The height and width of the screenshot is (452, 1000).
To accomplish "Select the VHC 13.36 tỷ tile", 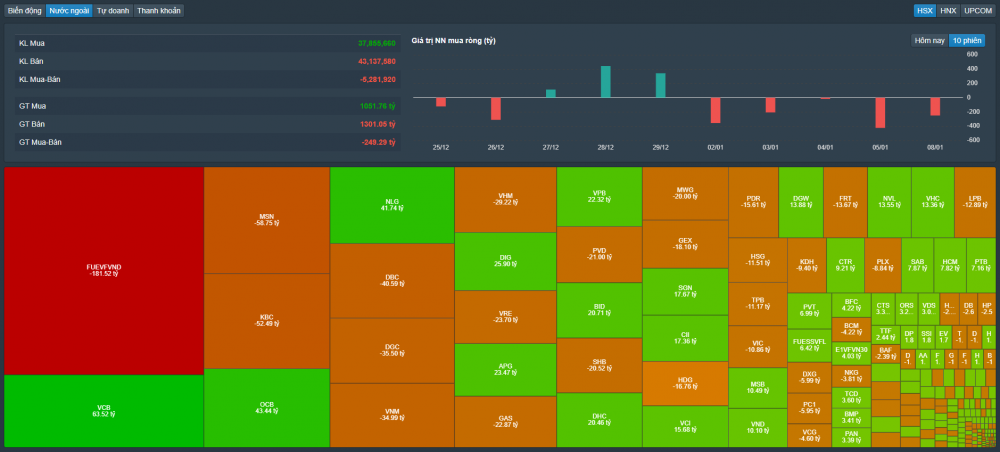I will pos(932,203).
